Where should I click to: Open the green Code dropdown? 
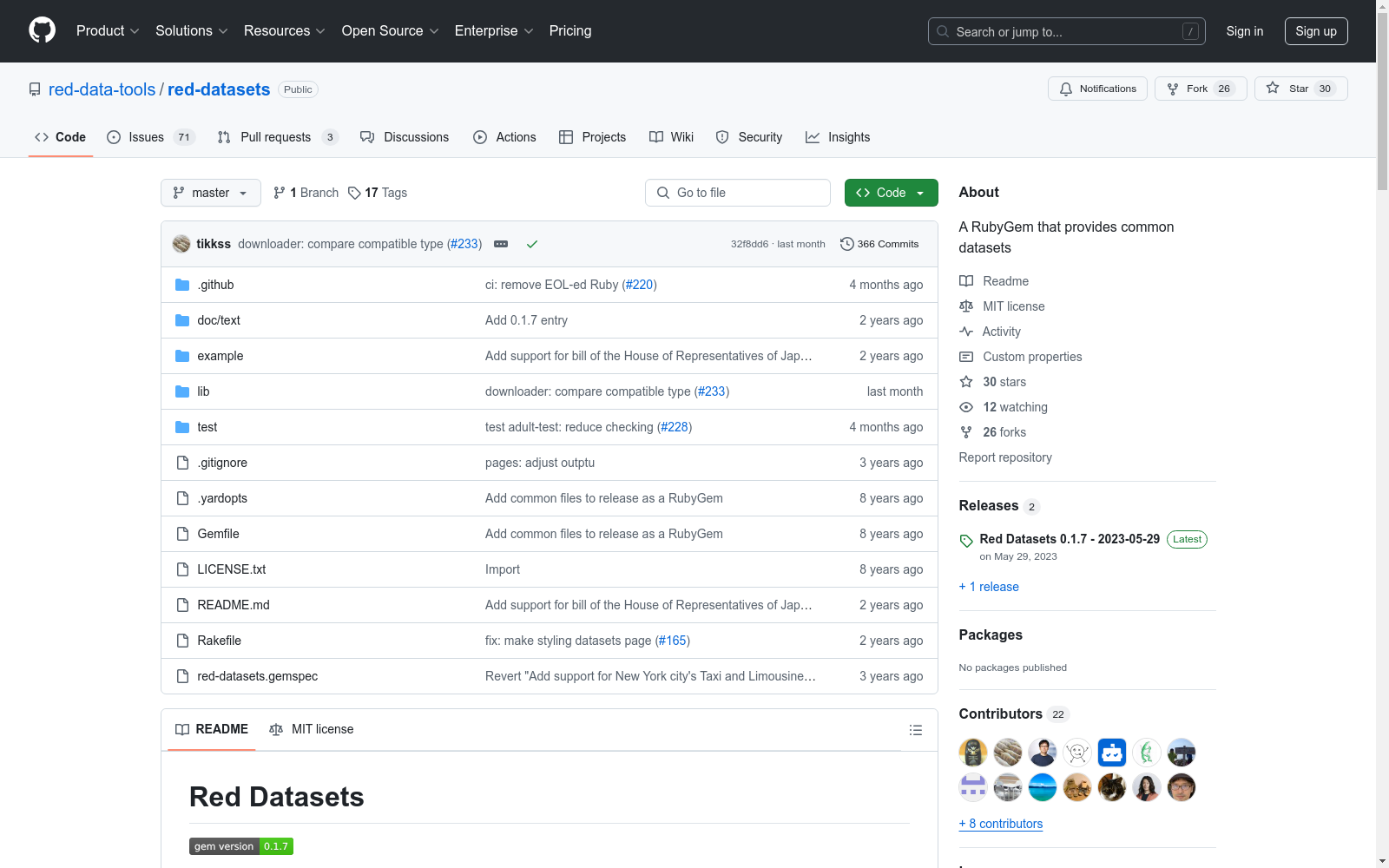(891, 193)
